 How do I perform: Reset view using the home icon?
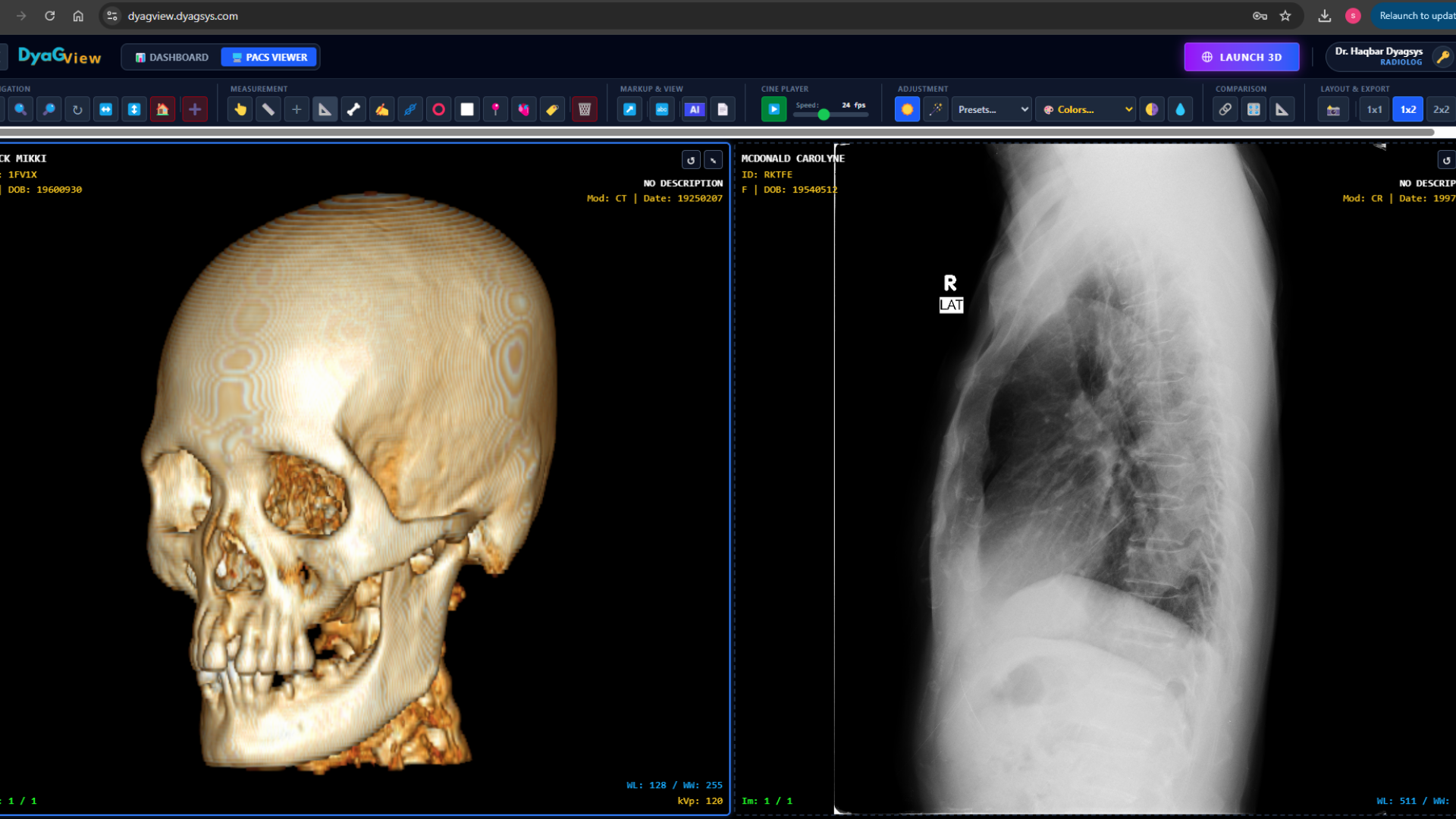point(162,109)
